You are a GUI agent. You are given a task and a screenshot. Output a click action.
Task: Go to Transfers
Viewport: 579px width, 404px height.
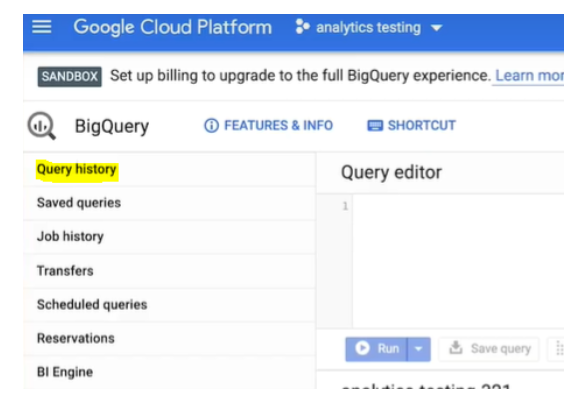[x=169, y=271]
